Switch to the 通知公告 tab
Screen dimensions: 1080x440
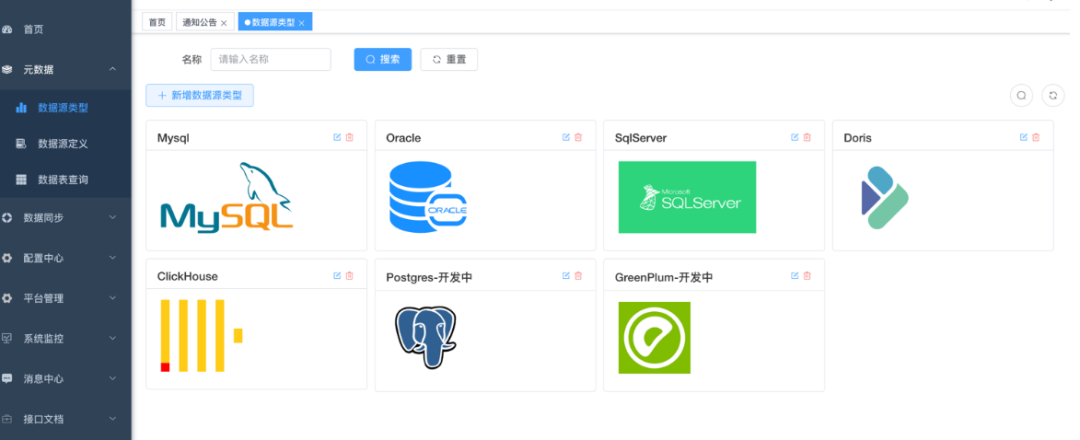pos(200,22)
